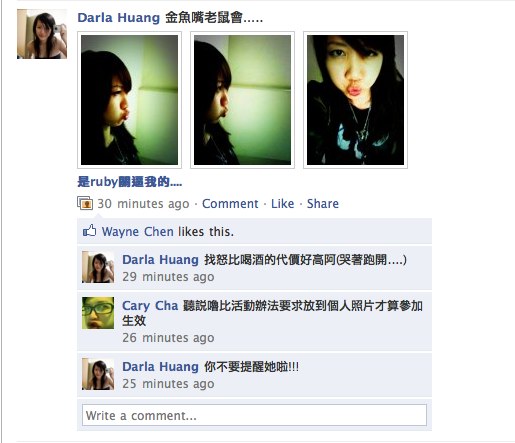Click the thumbs-up like icon
Screen dimensions: 515x443
click(x=89, y=231)
